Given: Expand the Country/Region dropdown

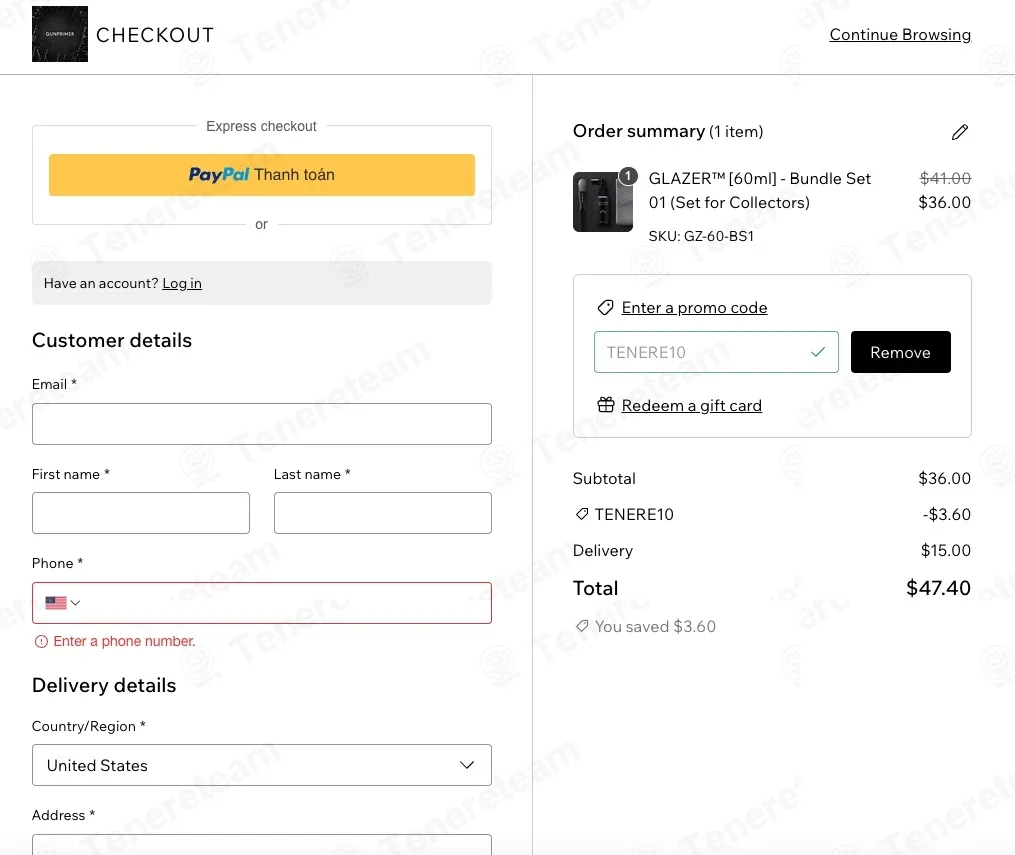Looking at the screenshot, I should (x=262, y=765).
